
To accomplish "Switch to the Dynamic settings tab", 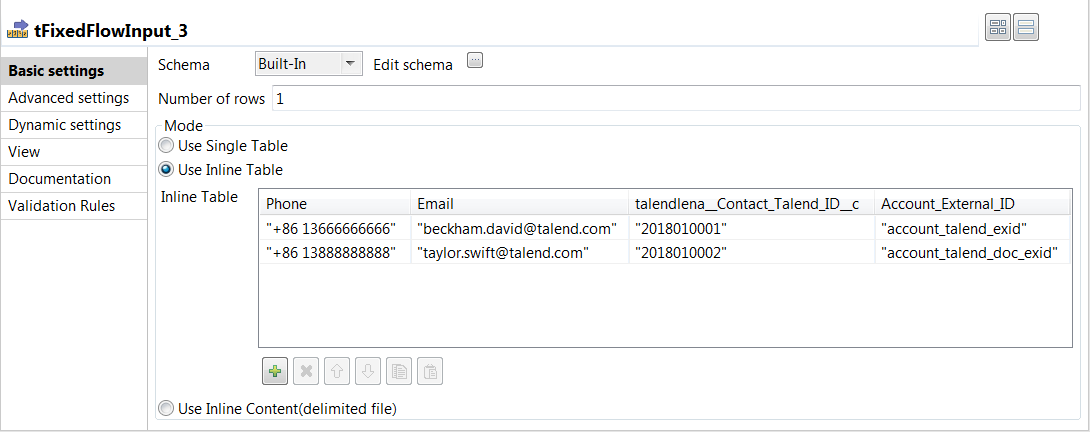I will click(65, 125).
